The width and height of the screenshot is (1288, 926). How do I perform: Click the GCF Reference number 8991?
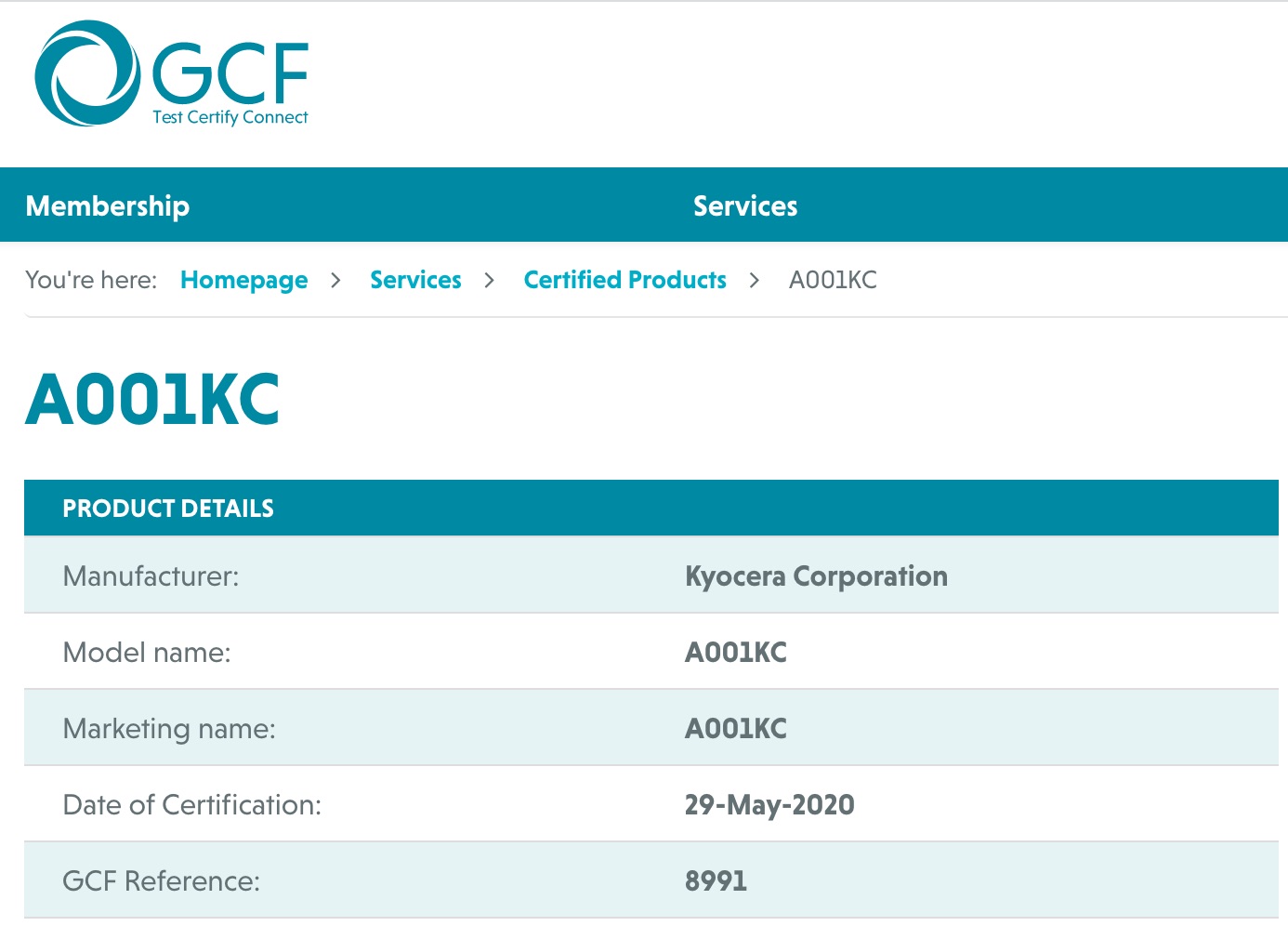pos(716,881)
